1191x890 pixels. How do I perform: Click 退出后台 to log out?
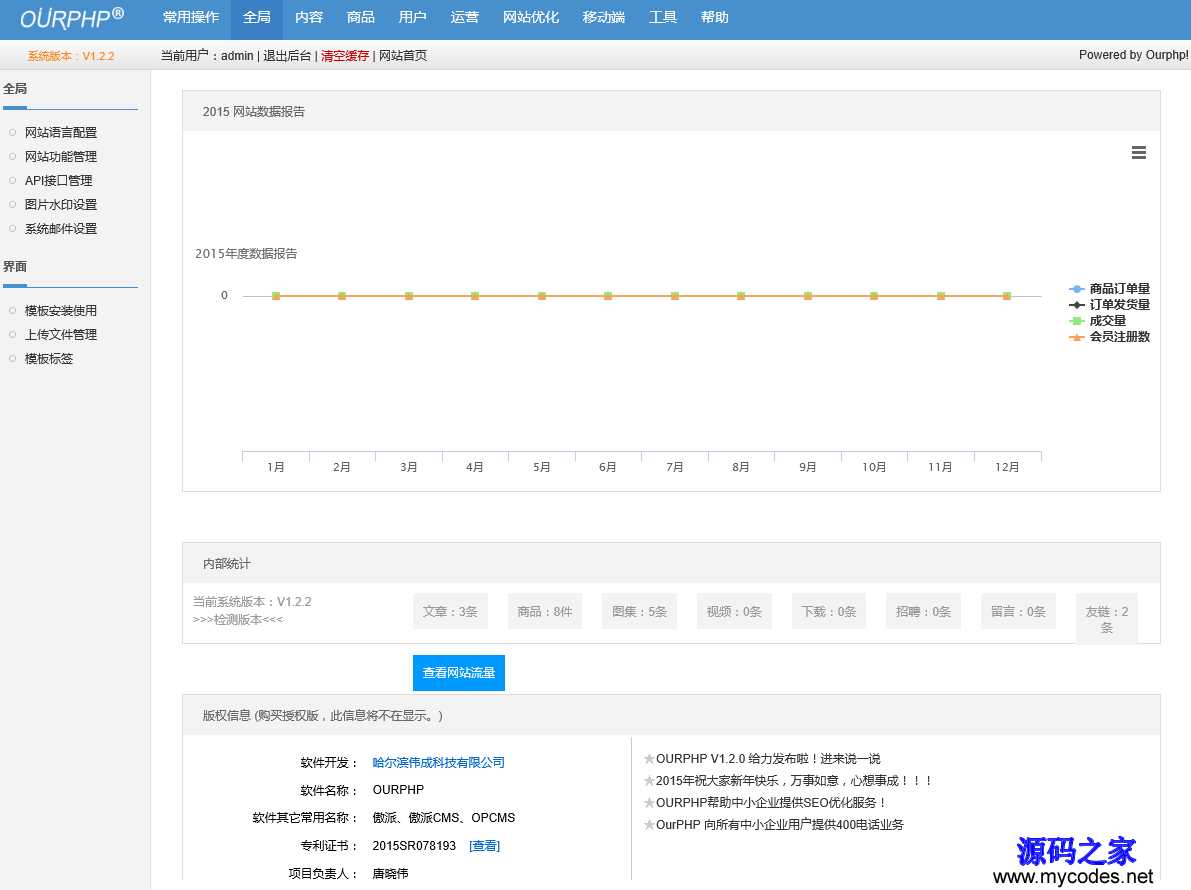click(287, 56)
